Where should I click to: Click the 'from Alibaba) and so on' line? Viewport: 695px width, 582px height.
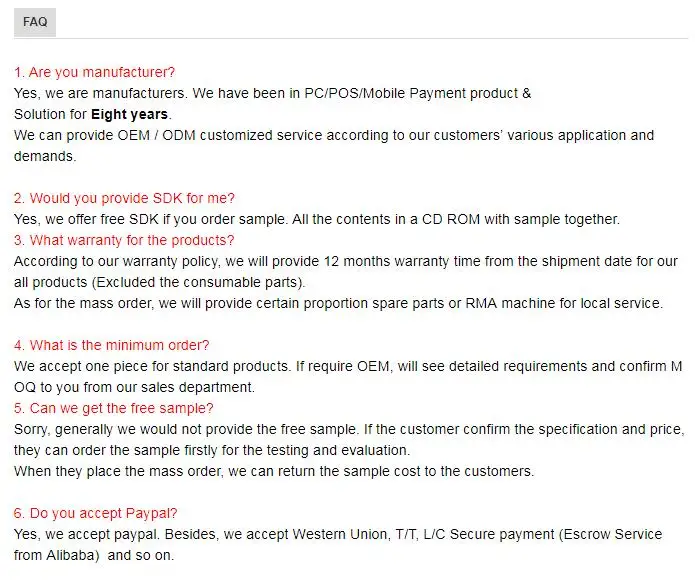click(x=94, y=555)
